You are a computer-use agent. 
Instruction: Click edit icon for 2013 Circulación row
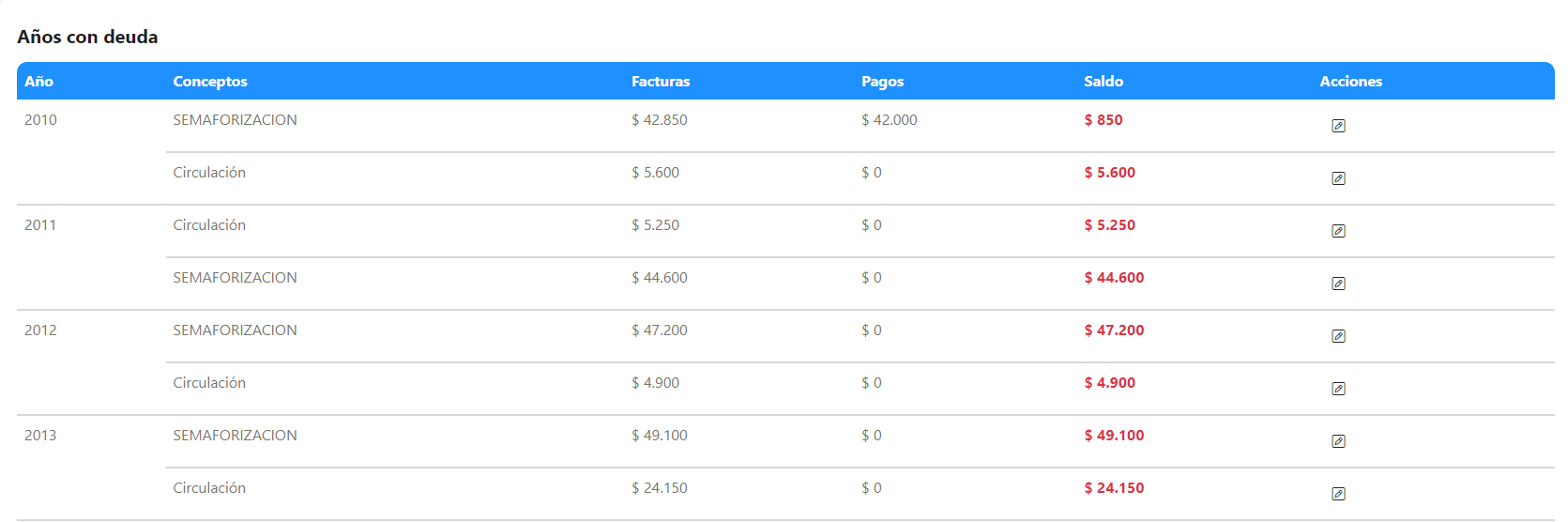1338,494
